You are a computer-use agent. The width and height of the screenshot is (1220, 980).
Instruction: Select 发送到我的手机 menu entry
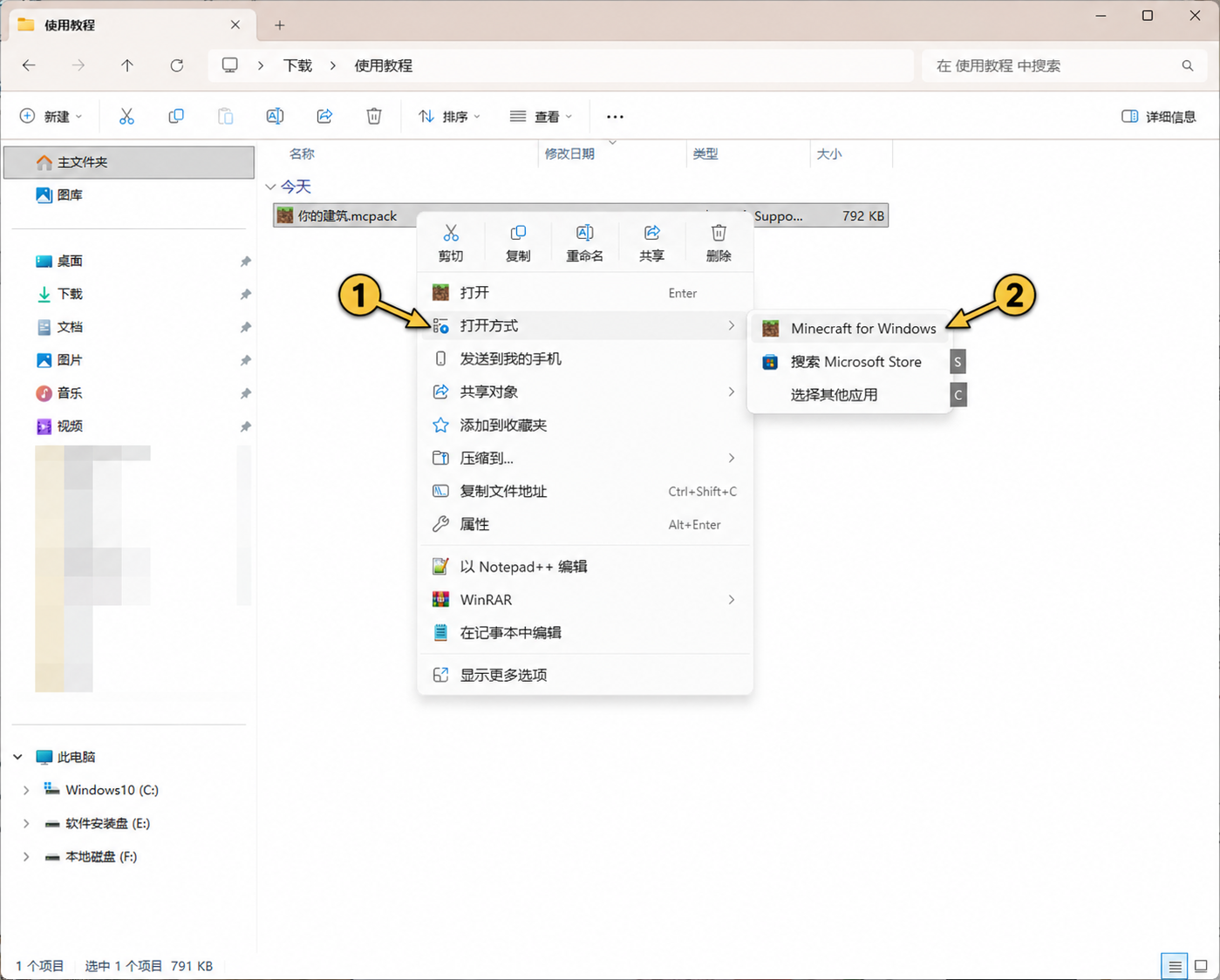[585, 358]
